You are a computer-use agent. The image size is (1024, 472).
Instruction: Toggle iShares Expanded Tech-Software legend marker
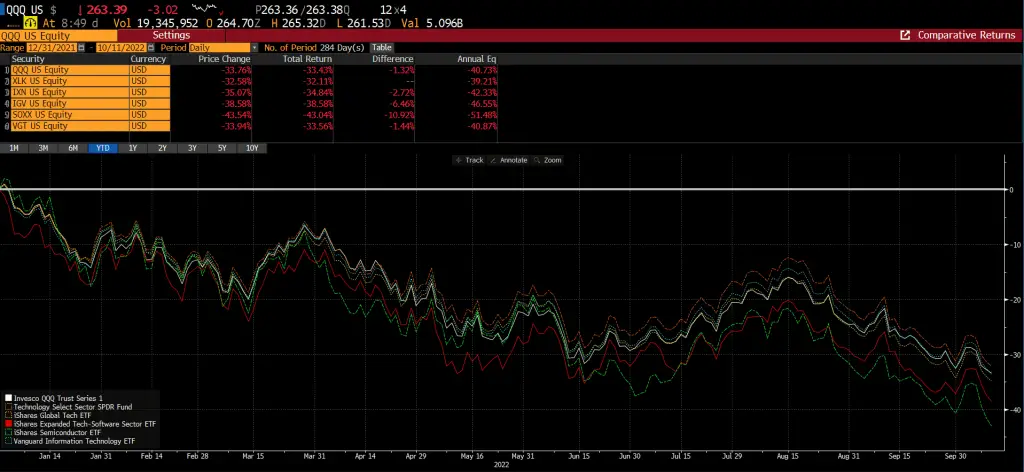[8, 424]
